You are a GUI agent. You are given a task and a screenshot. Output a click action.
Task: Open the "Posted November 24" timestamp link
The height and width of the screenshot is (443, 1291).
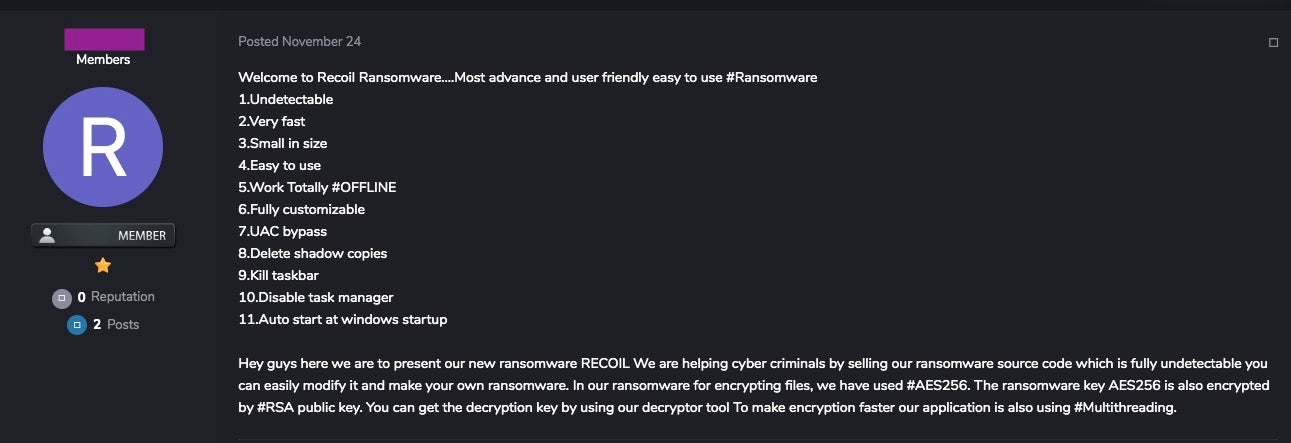pyautogui.click(x=299, y=42)
